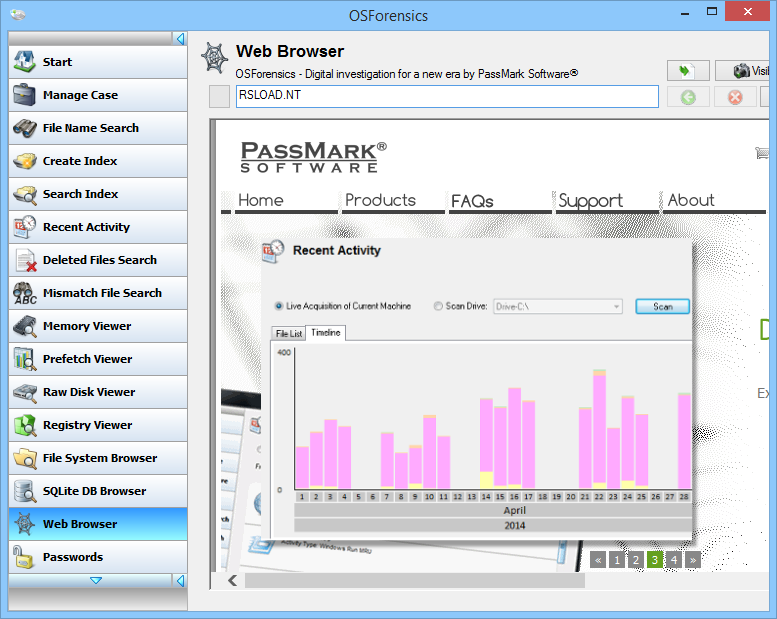Click horizontal scrollbar left arrow
Viewport: 777px width, 619px height.
click(232, 580)
